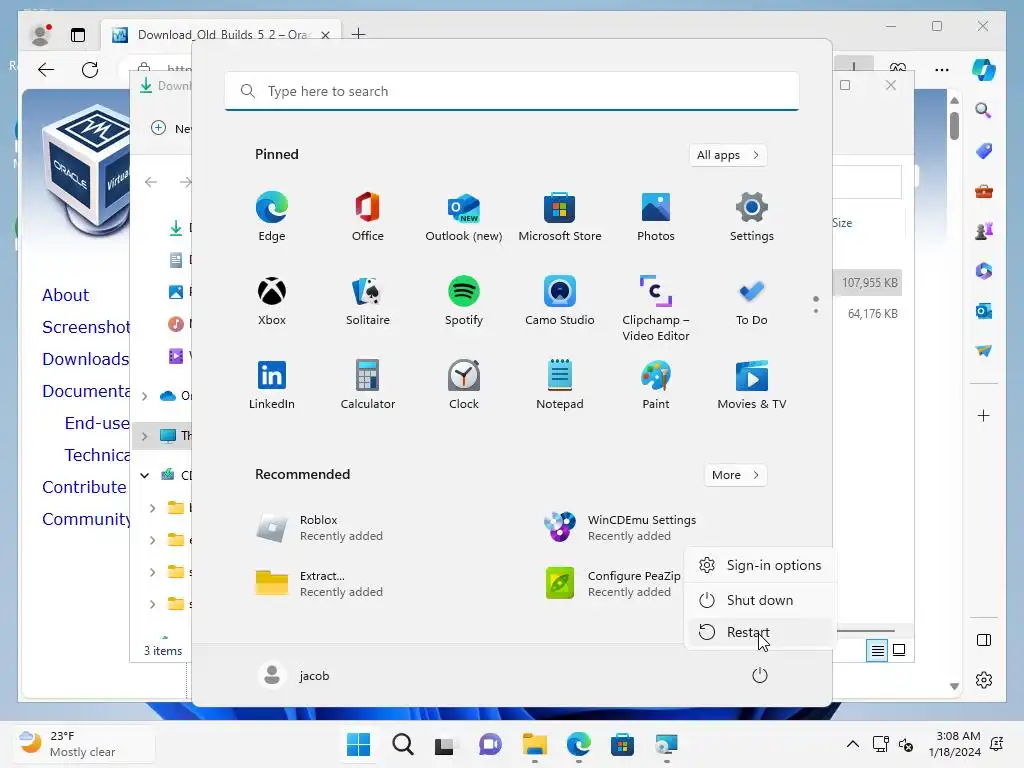Launch Office from pinned apps
Image resolution: width=1024 pixels, height=768 pixels.
pyautogui.click(x=368, y=217)
